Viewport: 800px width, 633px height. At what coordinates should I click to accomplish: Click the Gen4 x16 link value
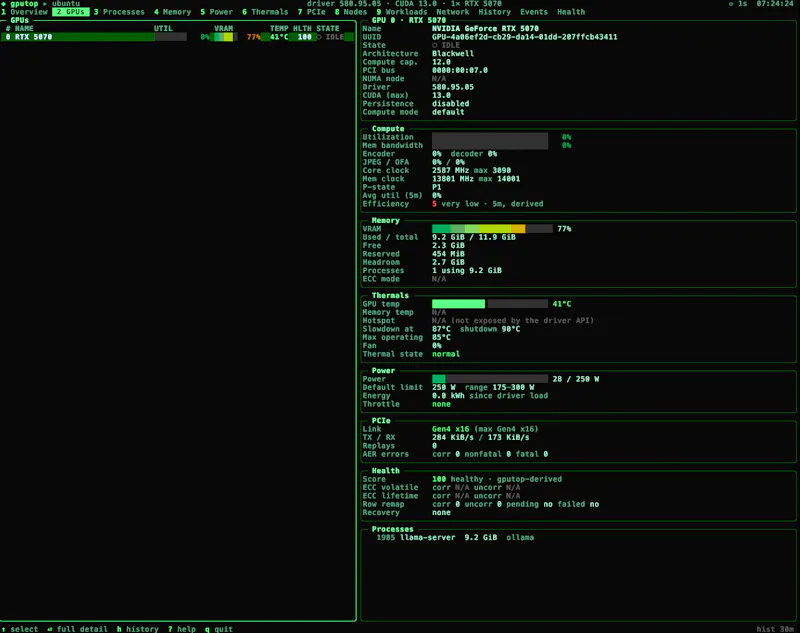(x=451, y=429)
